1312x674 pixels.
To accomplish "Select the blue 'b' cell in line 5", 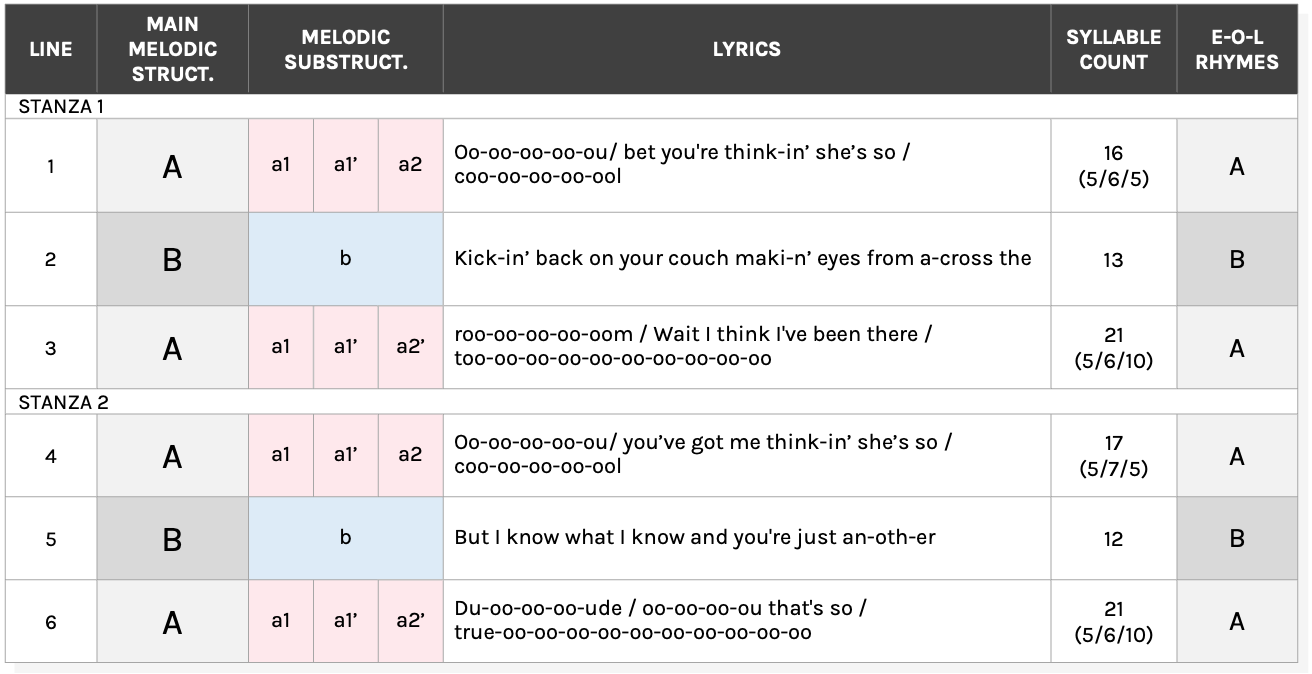I will click(345, 538).
